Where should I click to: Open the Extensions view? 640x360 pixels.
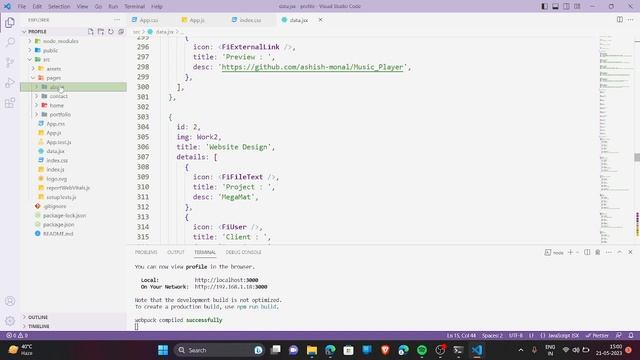pos(10,102)
